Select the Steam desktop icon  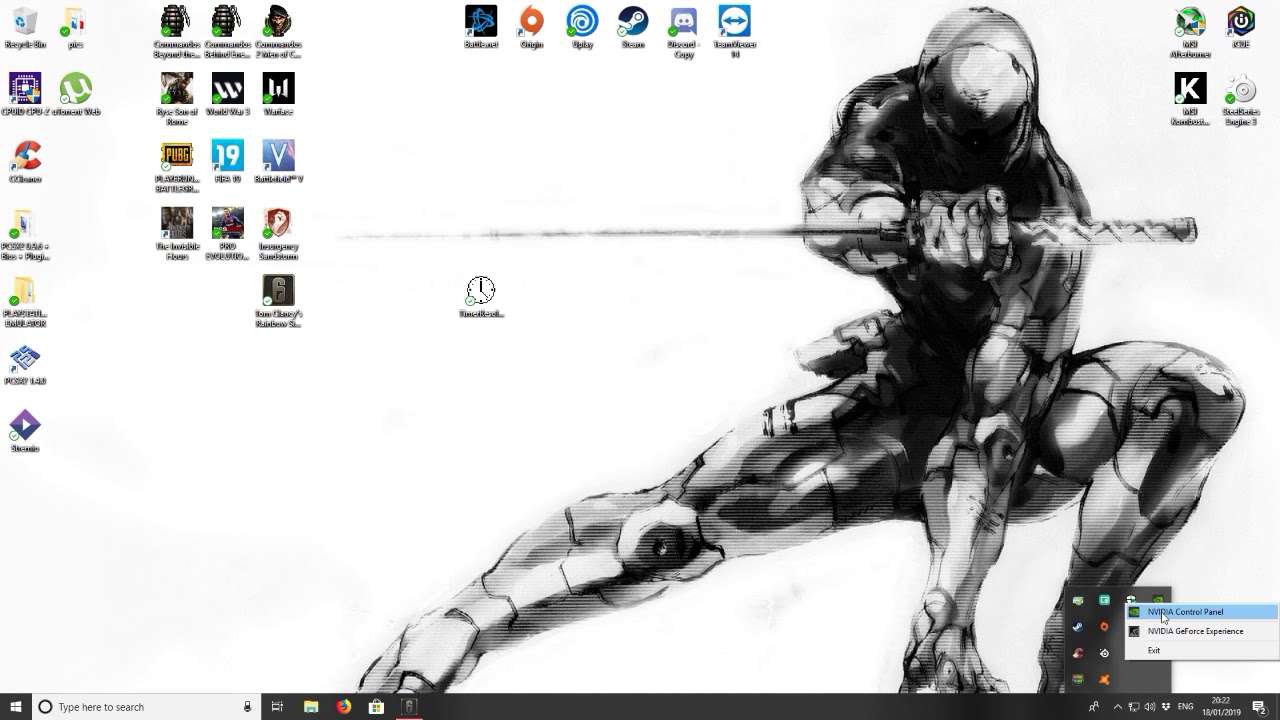633,28
